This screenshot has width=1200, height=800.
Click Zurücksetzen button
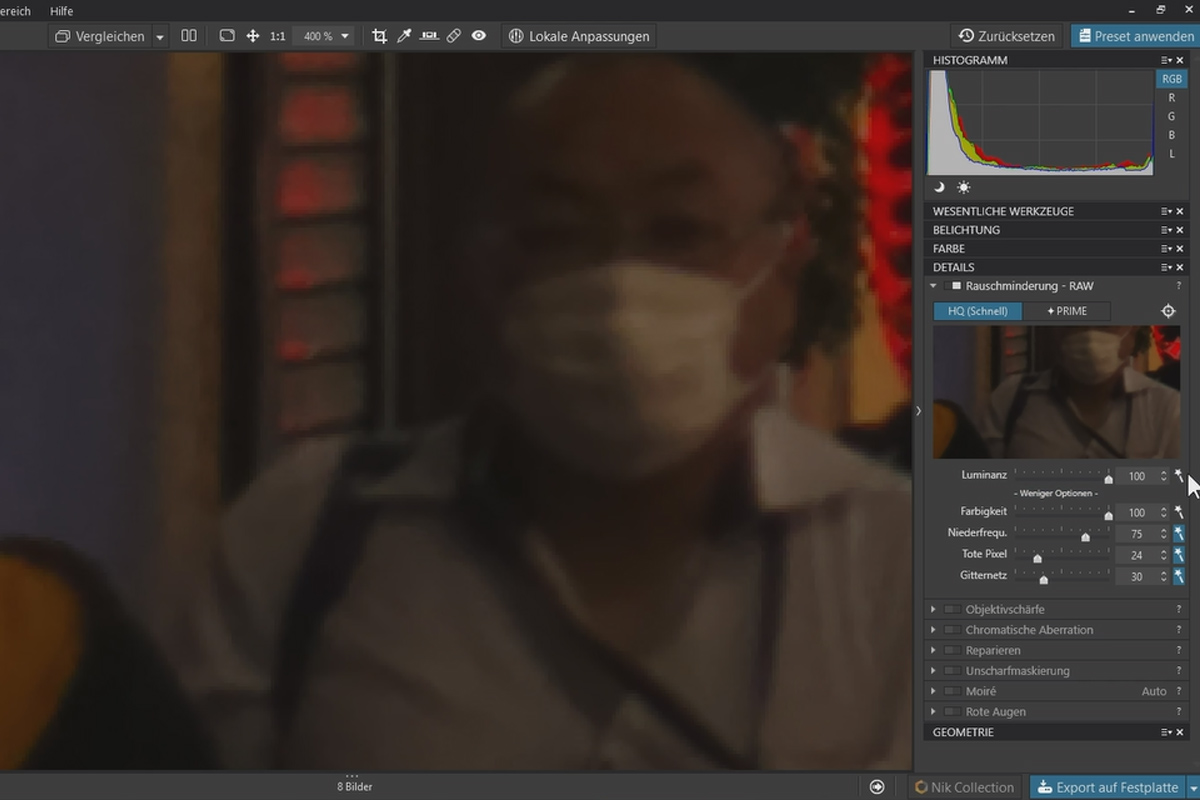point(1006,36)
